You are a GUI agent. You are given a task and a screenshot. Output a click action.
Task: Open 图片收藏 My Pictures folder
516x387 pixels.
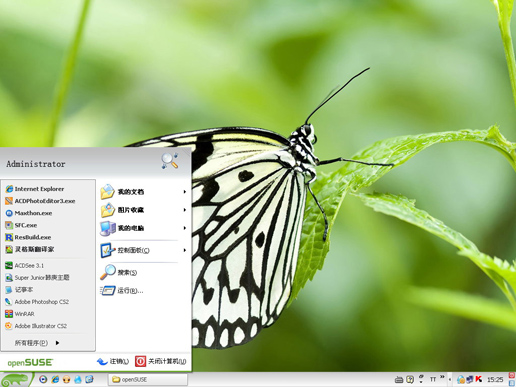122,210
